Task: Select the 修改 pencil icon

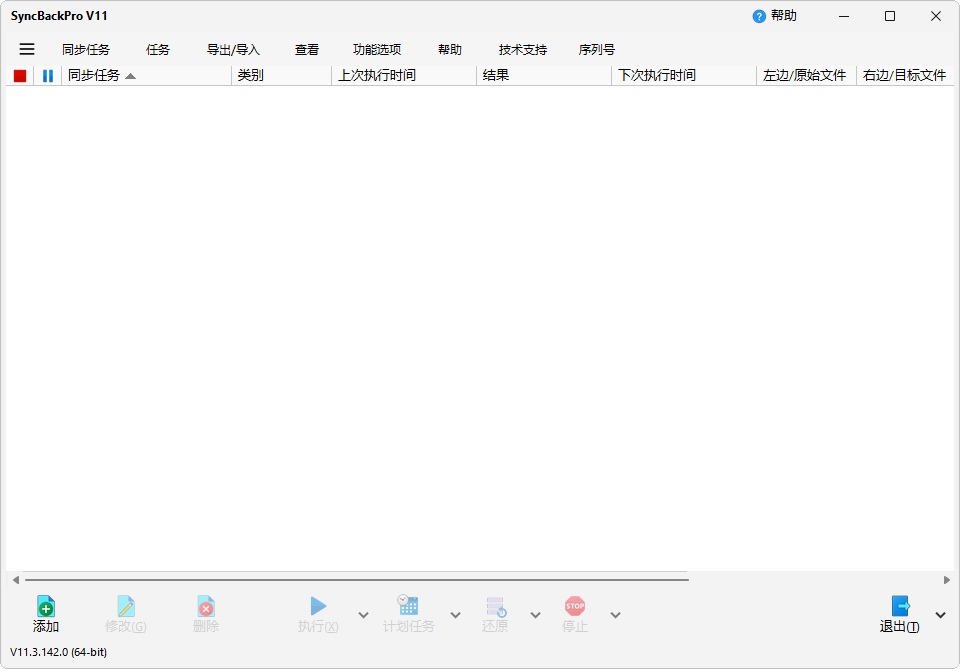Action: coord(126,607)
